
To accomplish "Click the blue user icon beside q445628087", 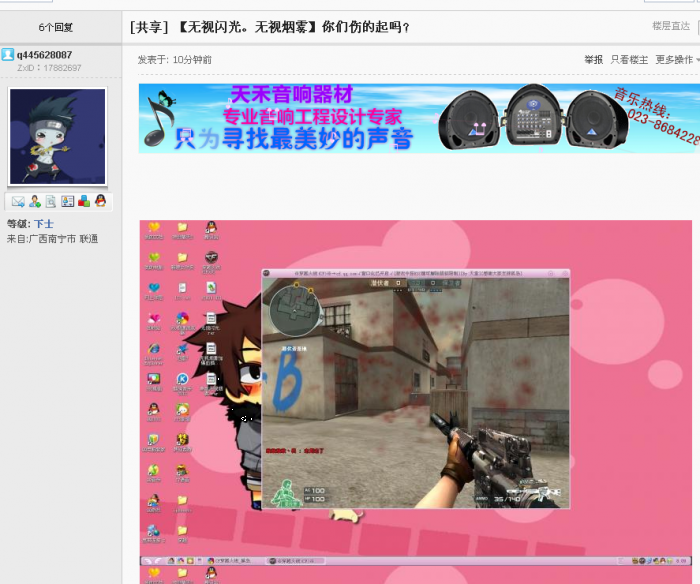I will click(8, 54).
